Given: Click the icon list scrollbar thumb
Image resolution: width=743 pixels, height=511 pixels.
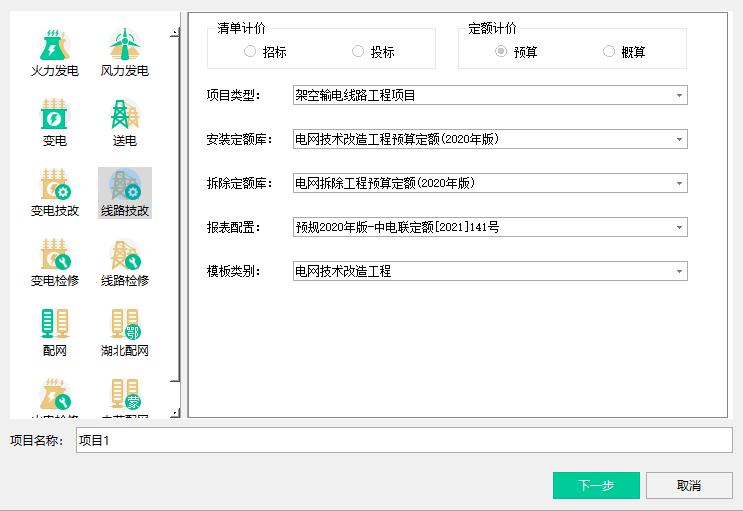Looking at the screenshot, I should point(175,209).
